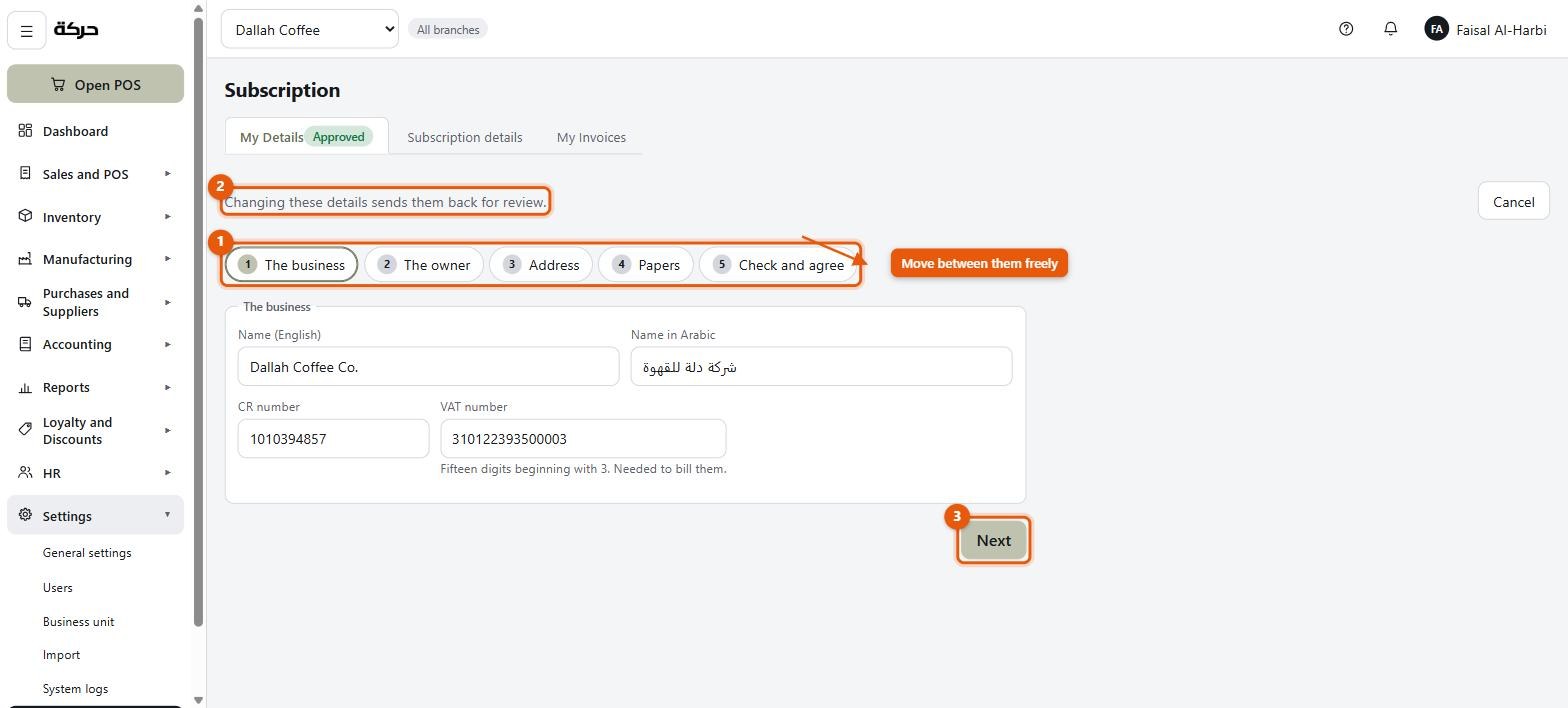1568x708 pixels.
Task: Expand Purchases and Suppliers submenu arrow
Action: click(x=167, y=302)
